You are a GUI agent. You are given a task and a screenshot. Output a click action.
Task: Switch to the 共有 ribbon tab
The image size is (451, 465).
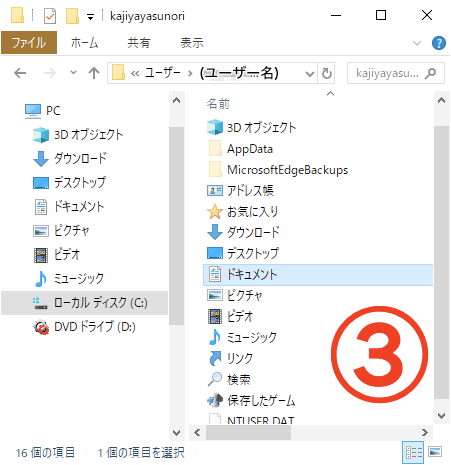139,43
